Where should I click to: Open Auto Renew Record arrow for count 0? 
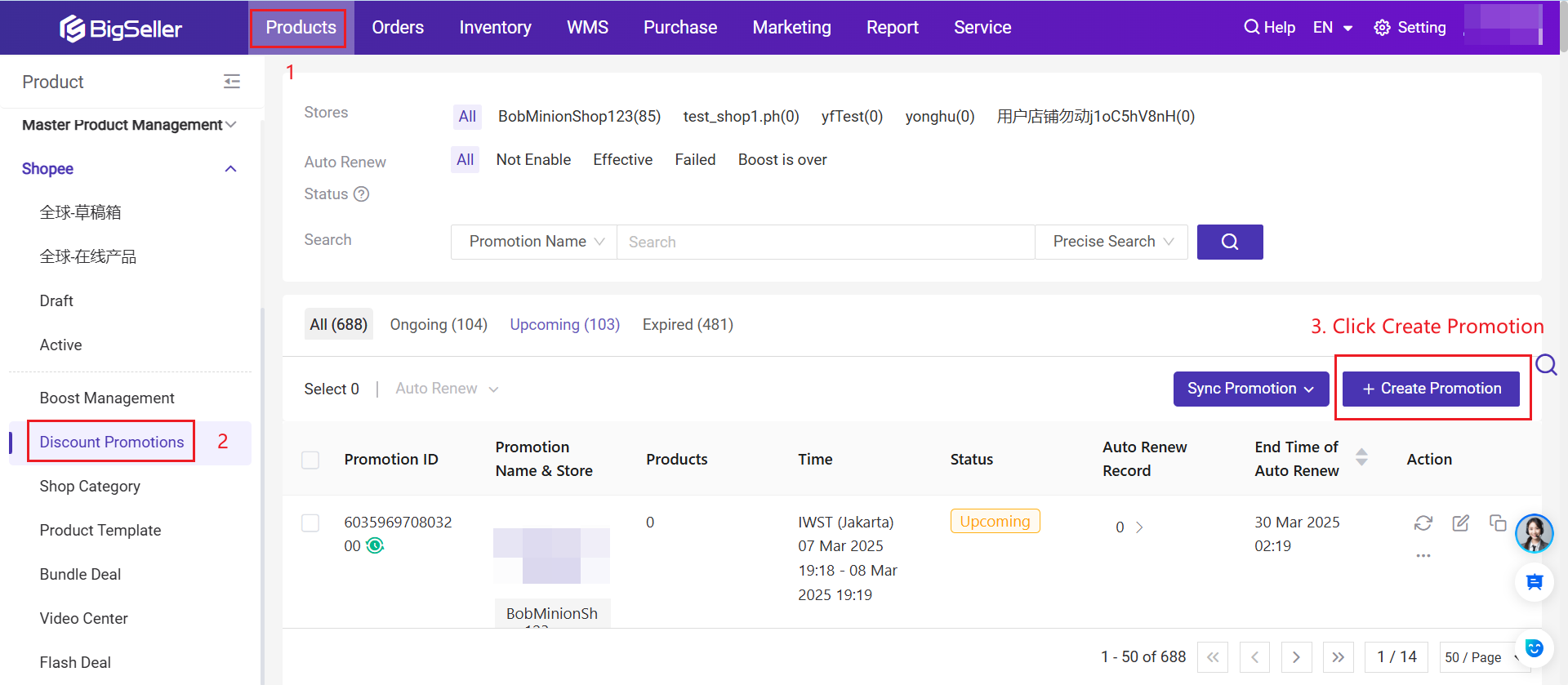(1139, 527)
